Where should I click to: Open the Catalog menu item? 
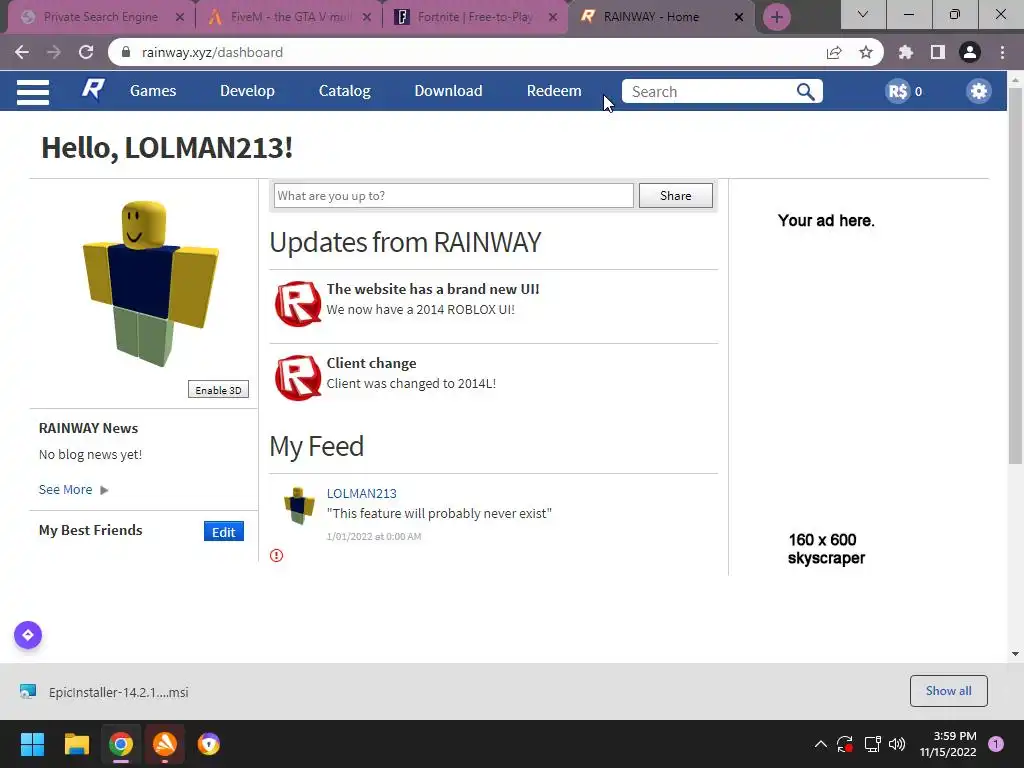pyautogui.click(x=344, y=91)
